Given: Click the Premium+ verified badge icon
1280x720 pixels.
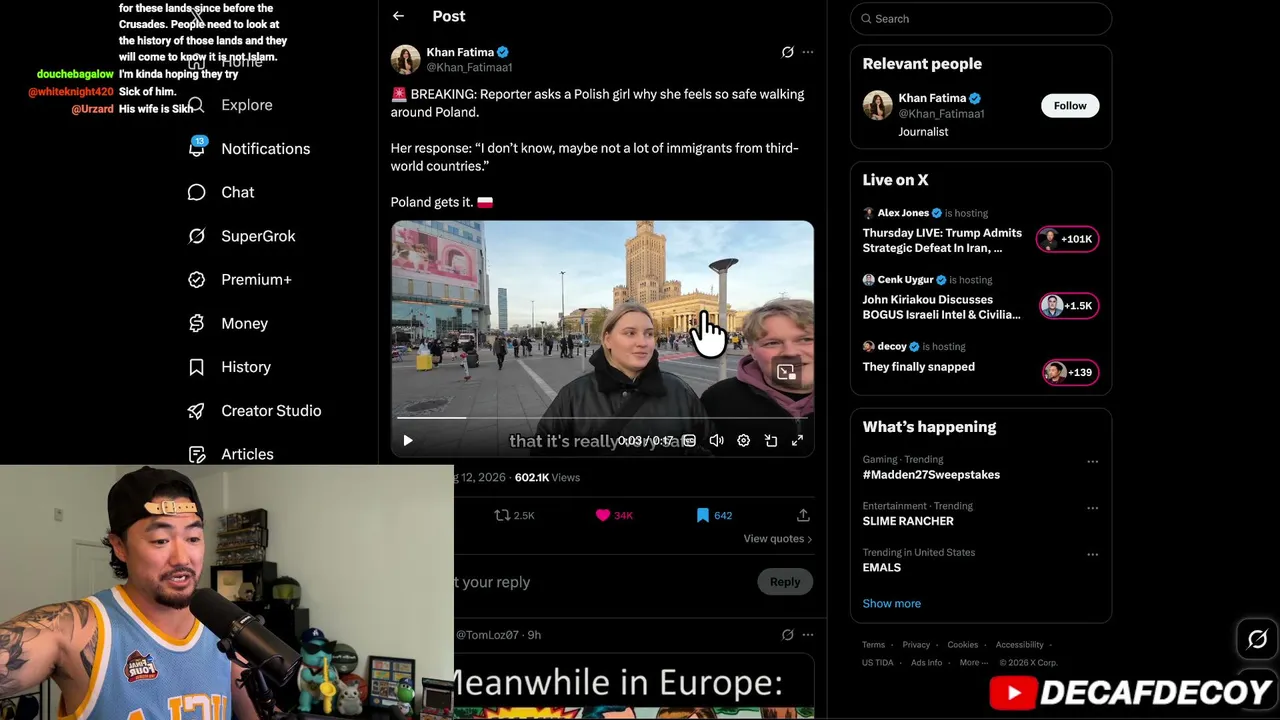Looking at the screenshot, I should 197,280.
